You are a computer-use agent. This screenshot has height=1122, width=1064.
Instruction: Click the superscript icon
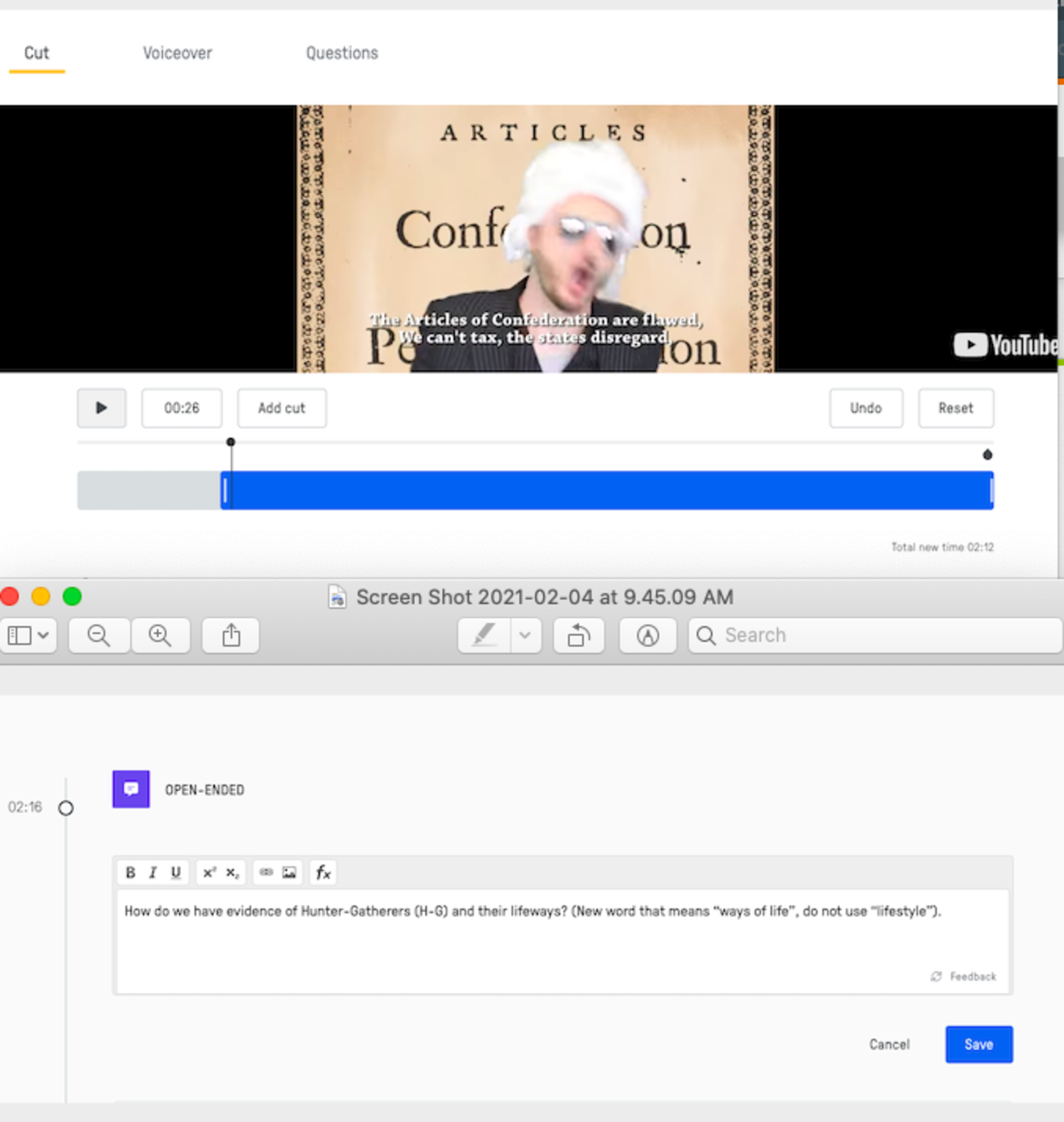click(209, 872)
